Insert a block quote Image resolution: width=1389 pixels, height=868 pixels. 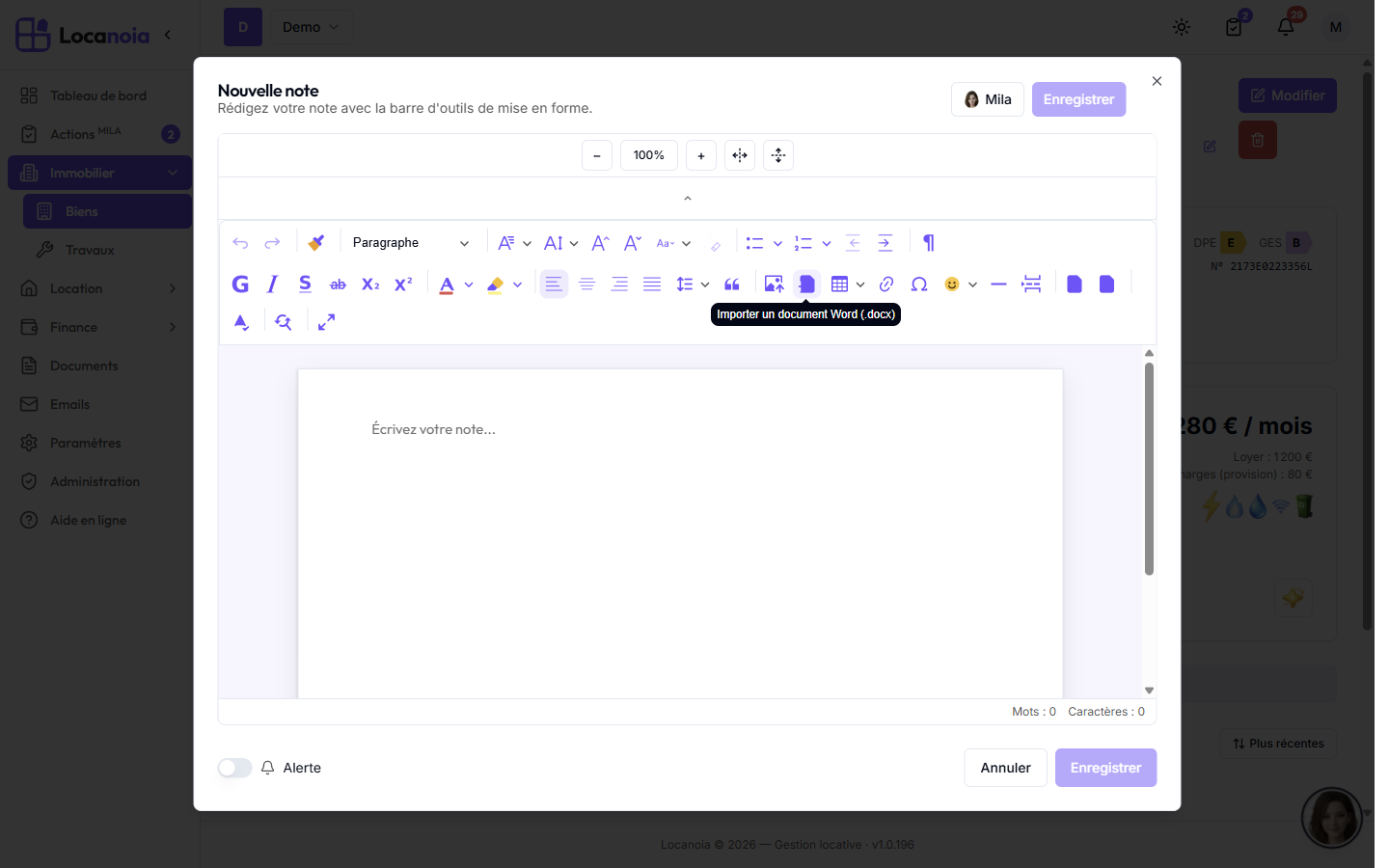732,284
